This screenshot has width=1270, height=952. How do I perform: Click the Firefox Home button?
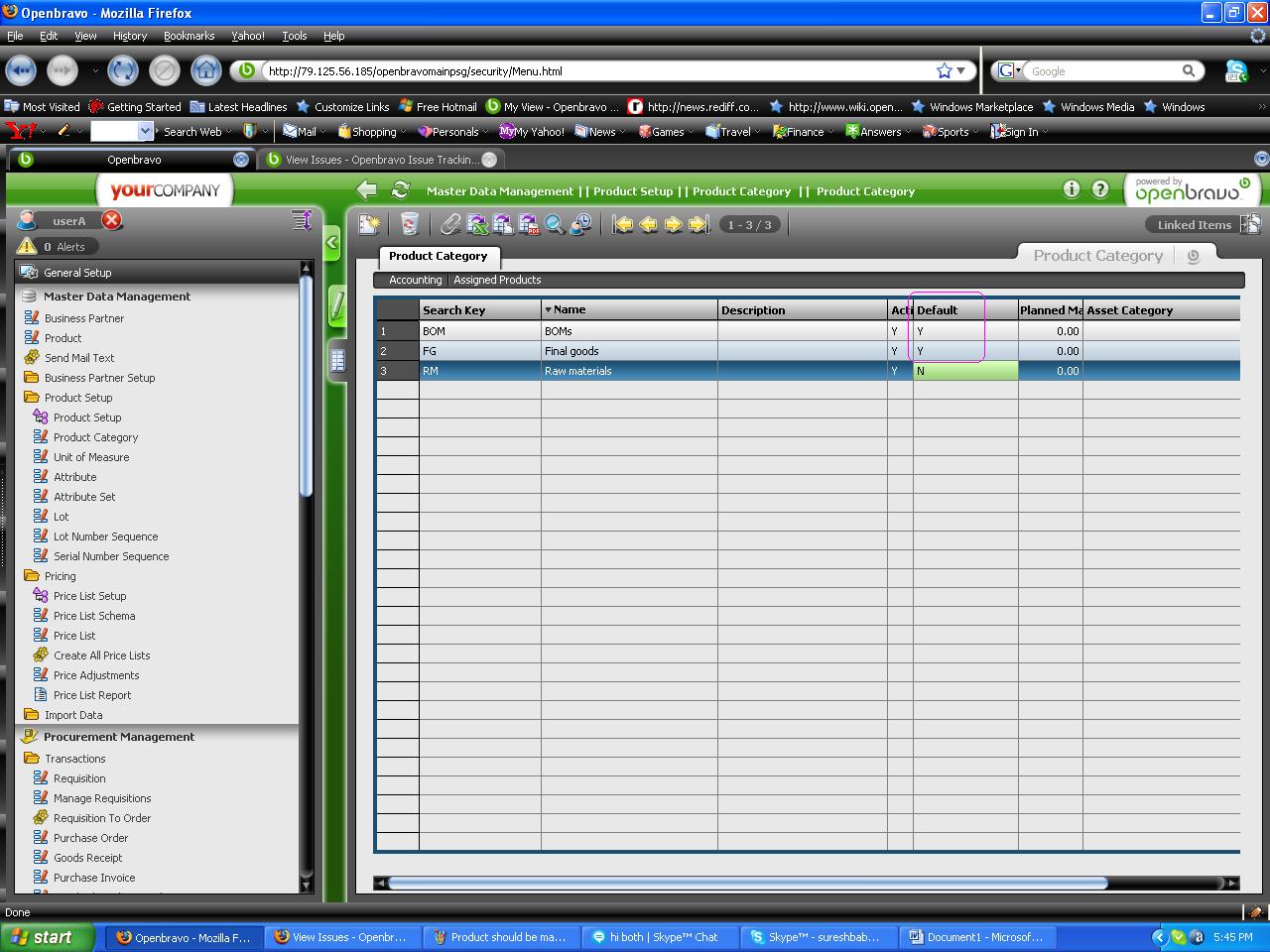(x=205, y=70)
